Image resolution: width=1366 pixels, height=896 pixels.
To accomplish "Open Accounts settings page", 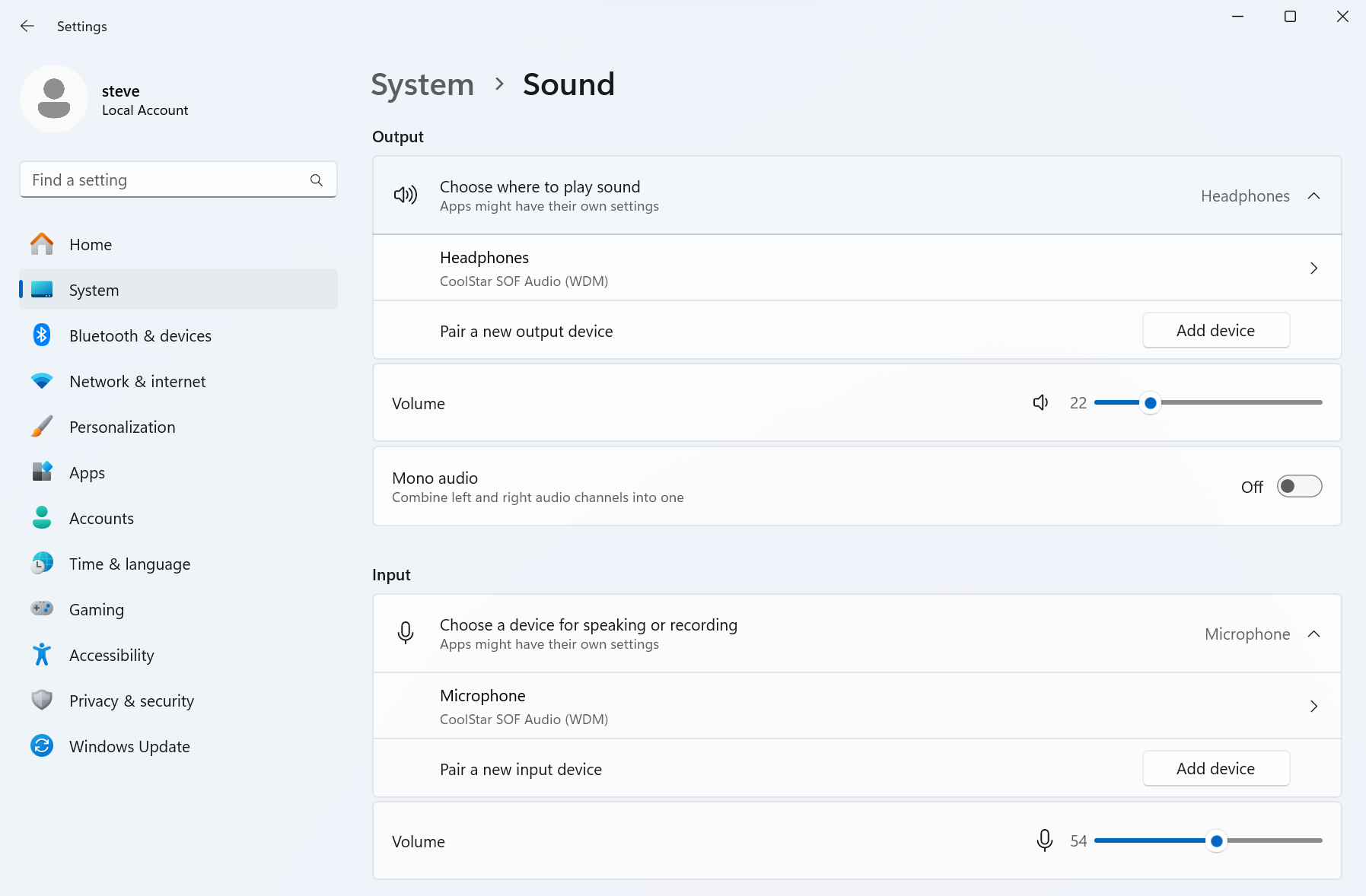I will coord(178,518).
